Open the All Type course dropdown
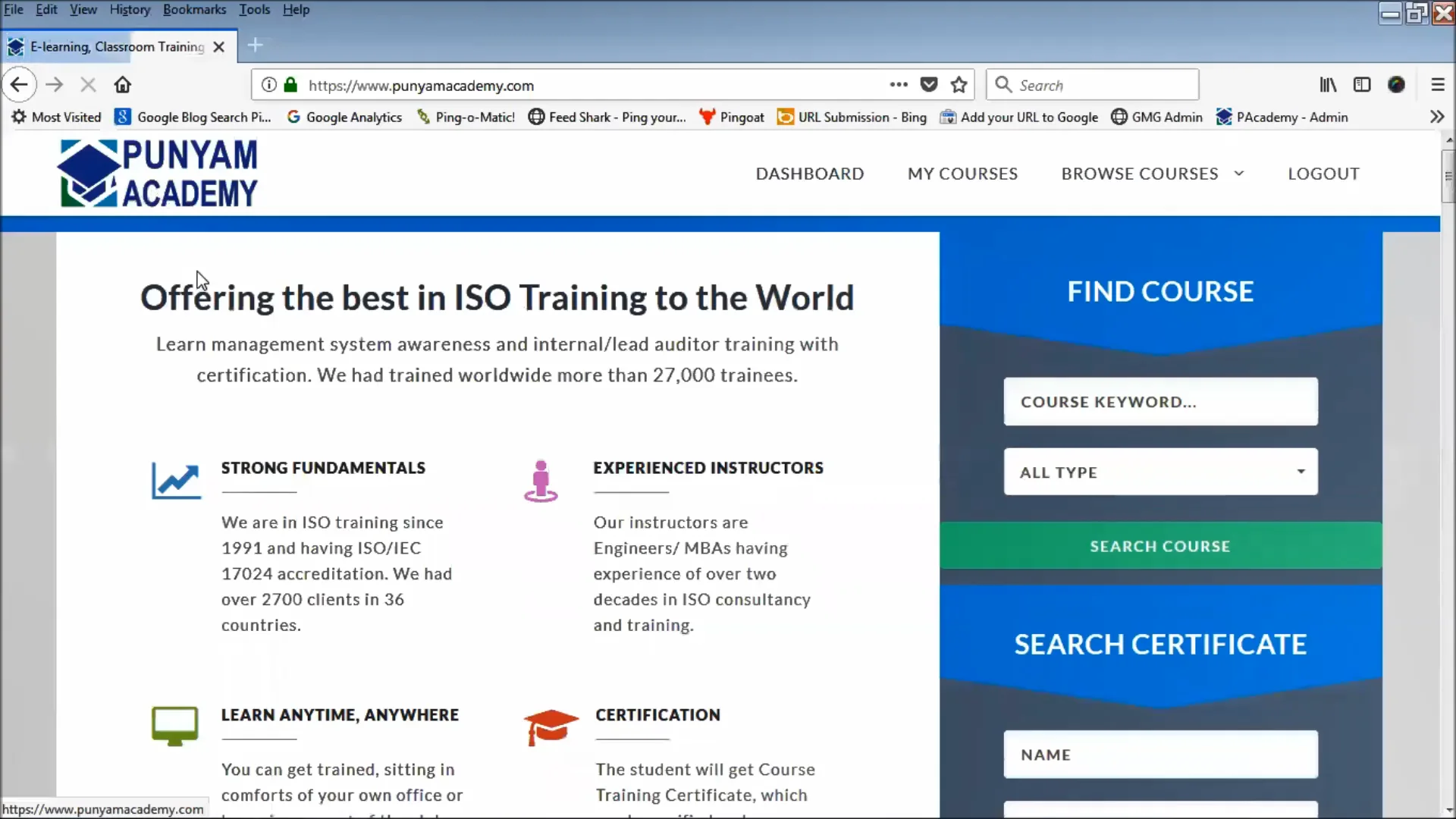Image resolution: width=1456 pixels, height=819 pixels. tap(1160, 471)
